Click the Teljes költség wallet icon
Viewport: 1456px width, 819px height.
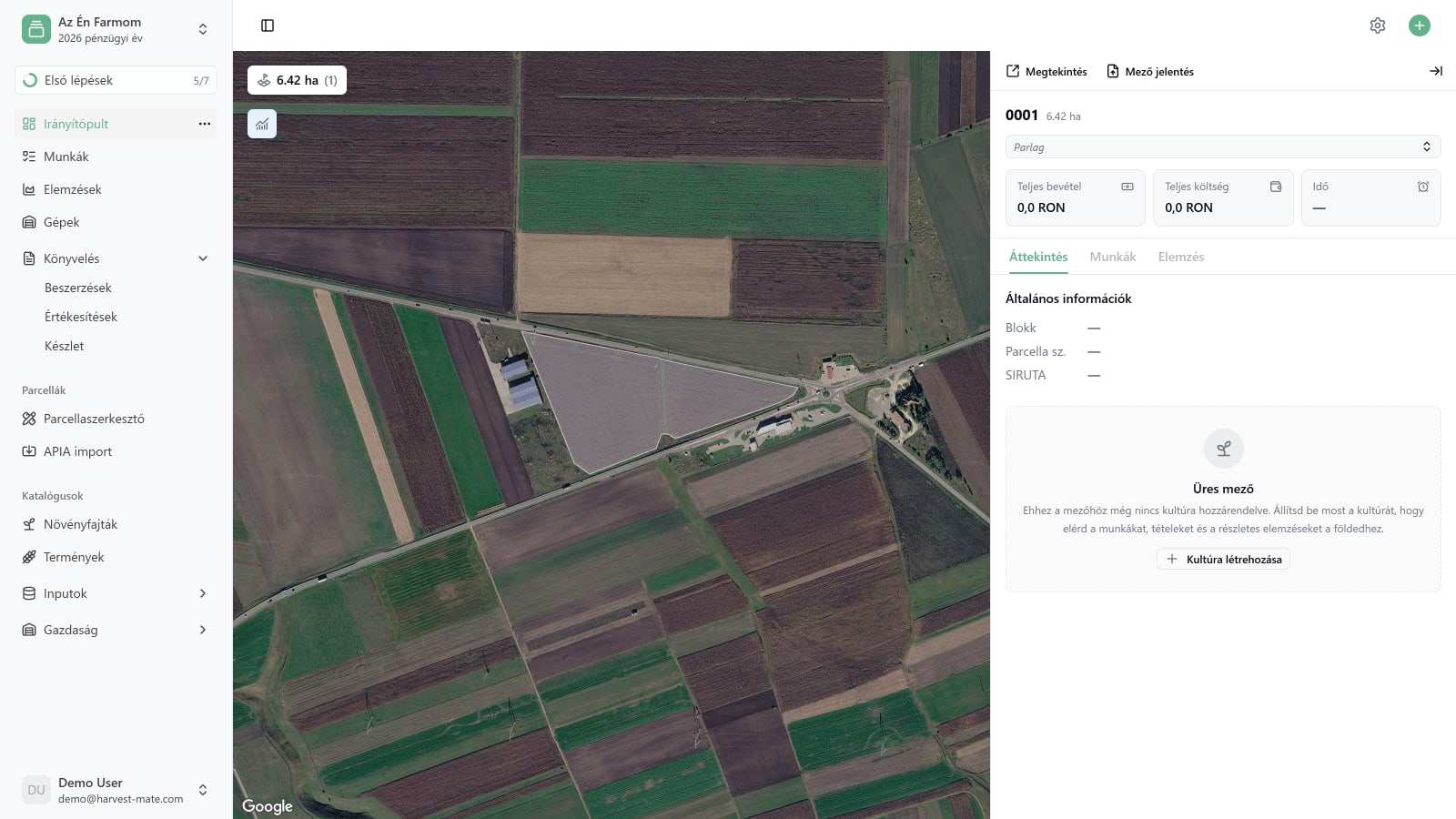click(x=1276, y=187)
